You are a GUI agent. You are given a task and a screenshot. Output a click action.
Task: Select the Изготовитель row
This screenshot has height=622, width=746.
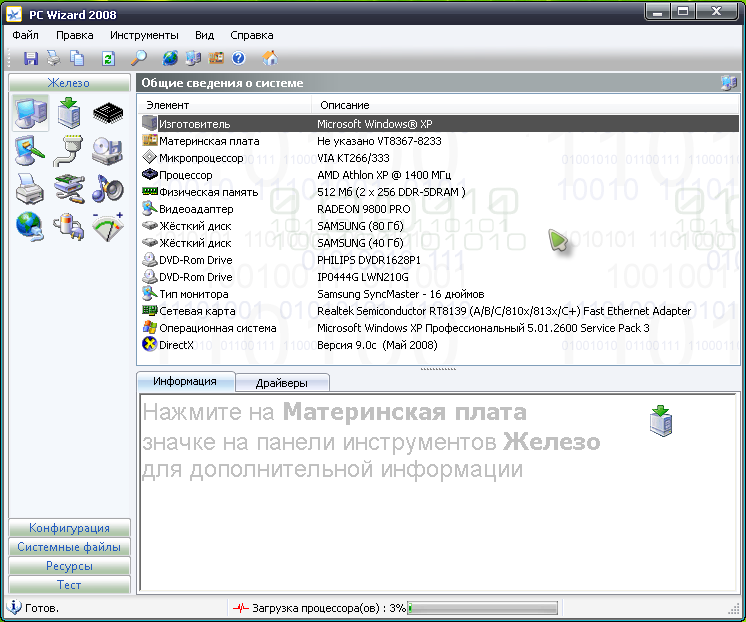440,124
